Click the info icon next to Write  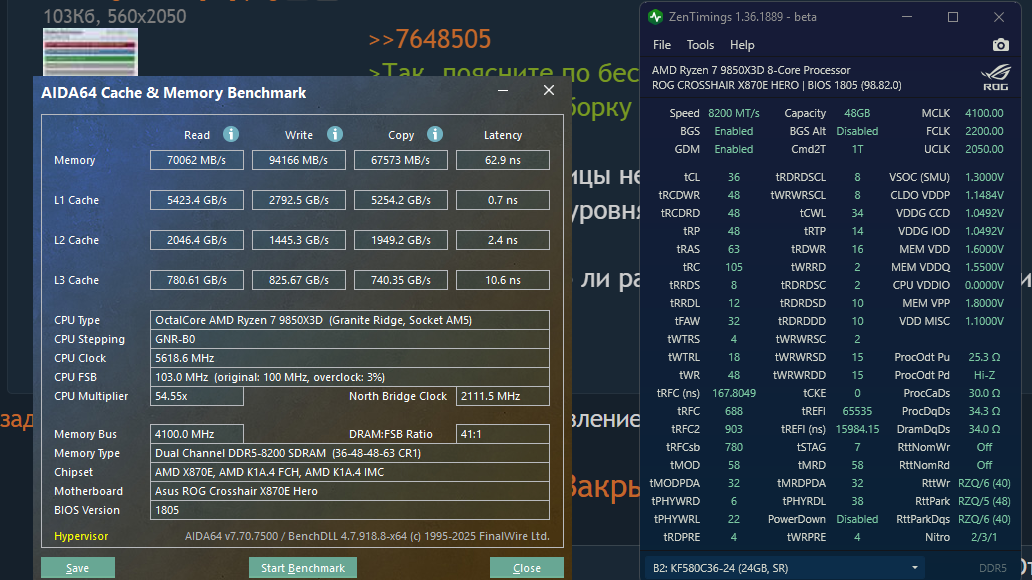coord(334,134)
